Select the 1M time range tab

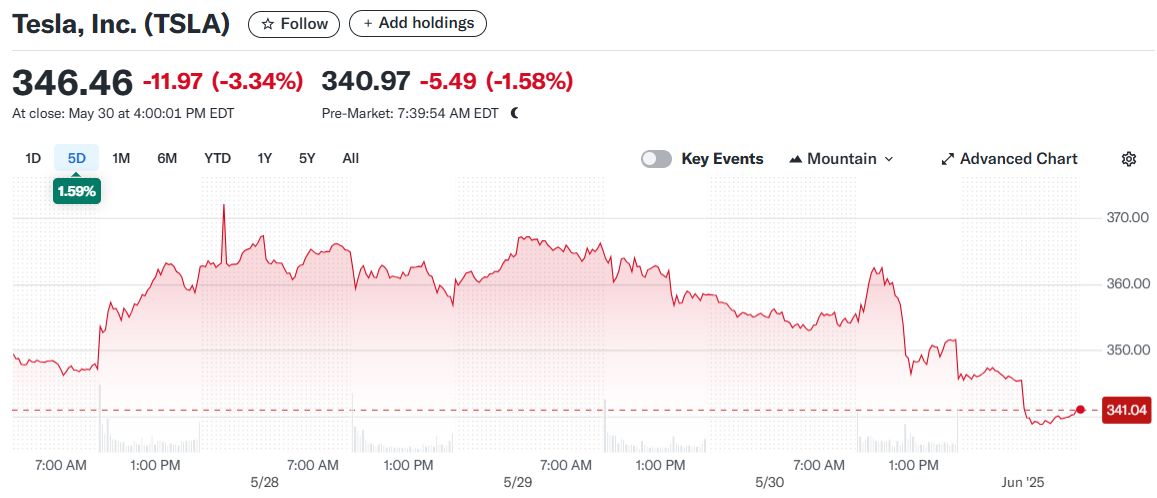121,158
